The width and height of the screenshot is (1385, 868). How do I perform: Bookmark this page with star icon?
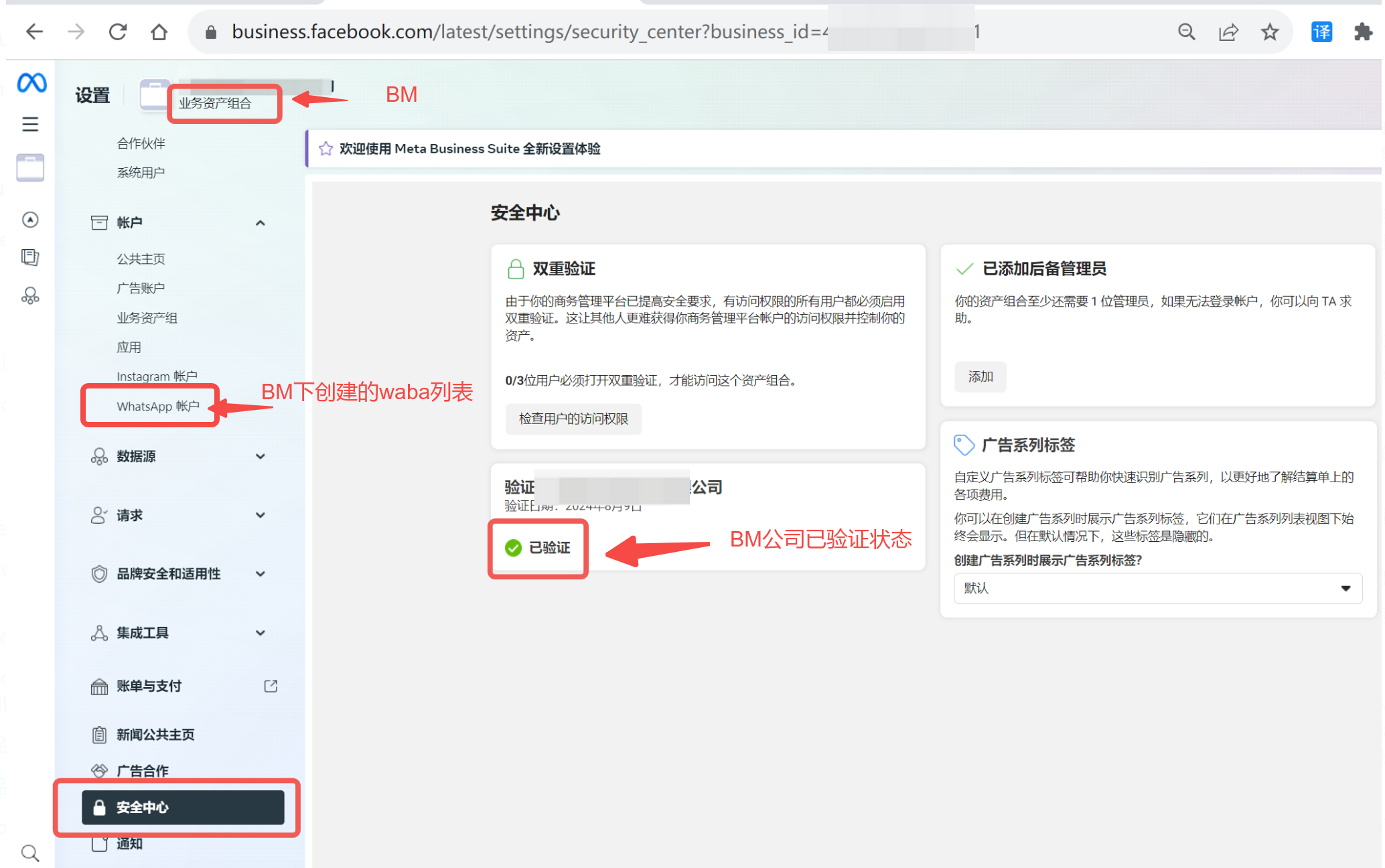click(1269, 31)
